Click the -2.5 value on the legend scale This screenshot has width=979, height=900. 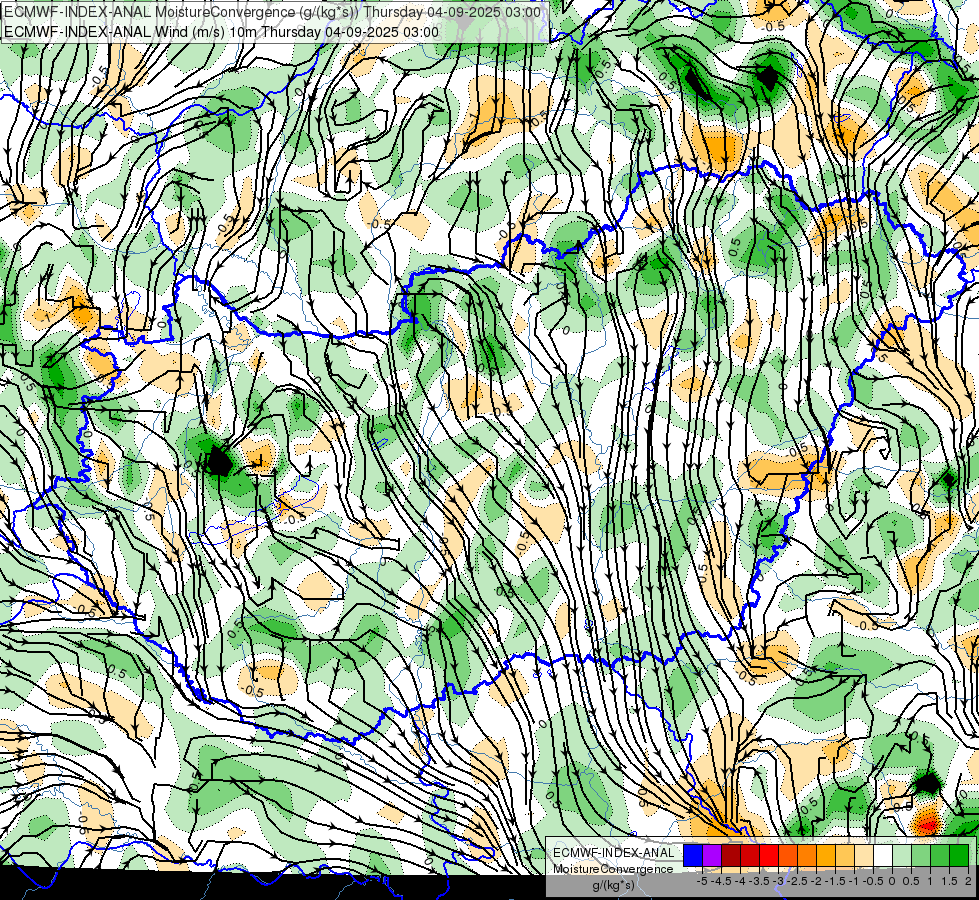click(799, 881)
